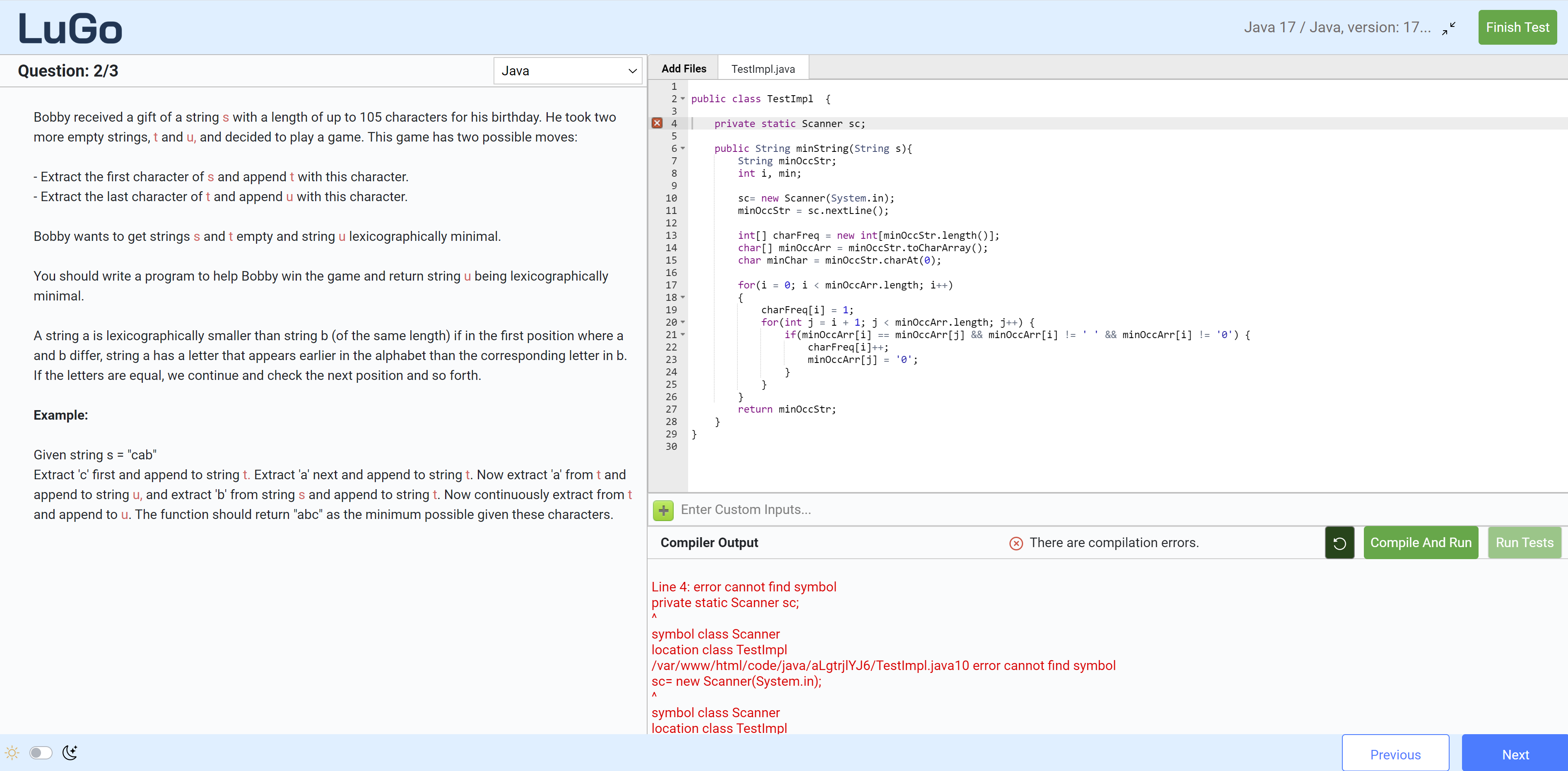The width and height of the screenshot is (1568, 771).
Task: Click the compilation error circle-x icon
Action: coord(1016,543)
